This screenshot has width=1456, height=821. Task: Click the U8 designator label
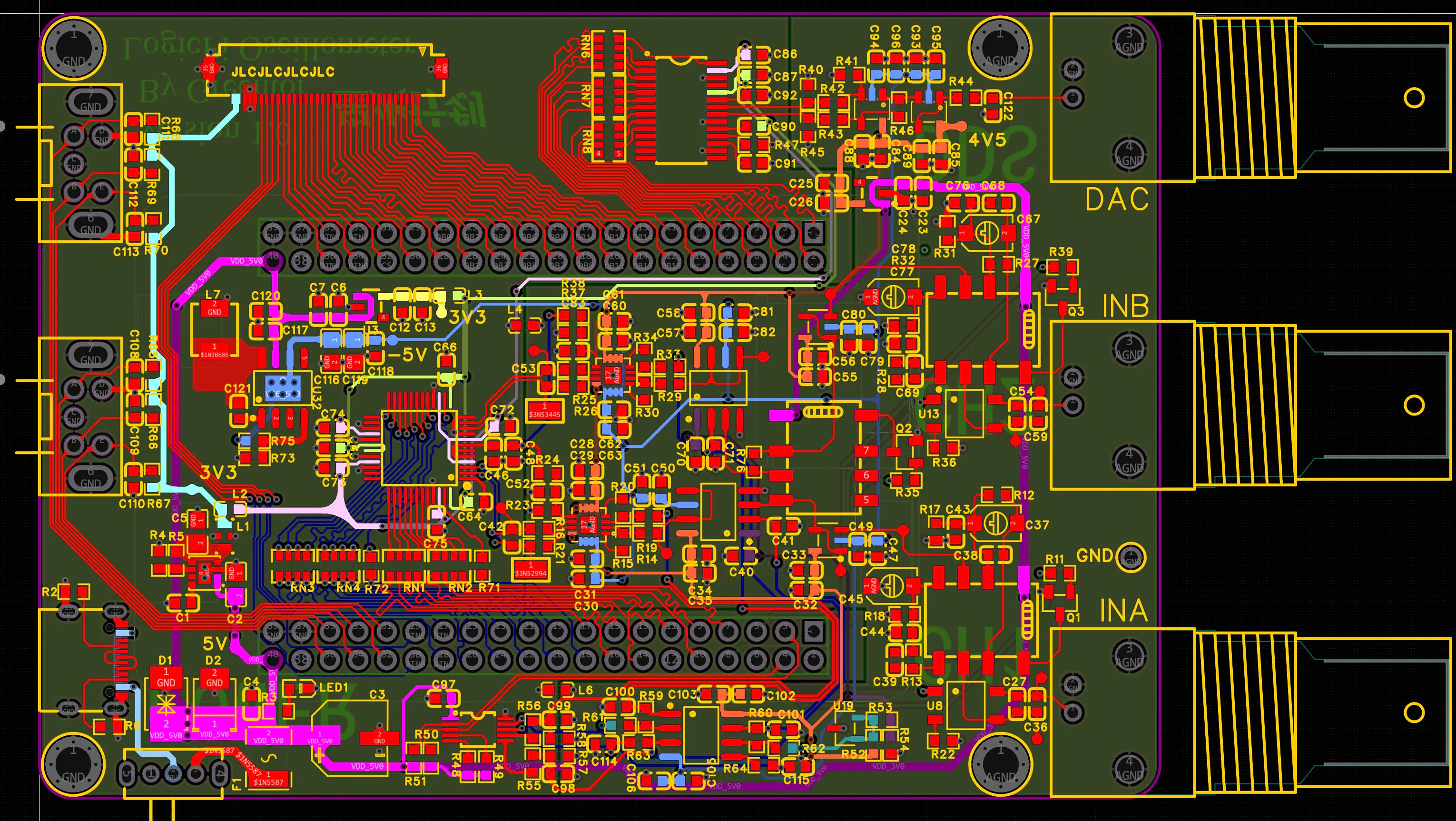(935, 705)
